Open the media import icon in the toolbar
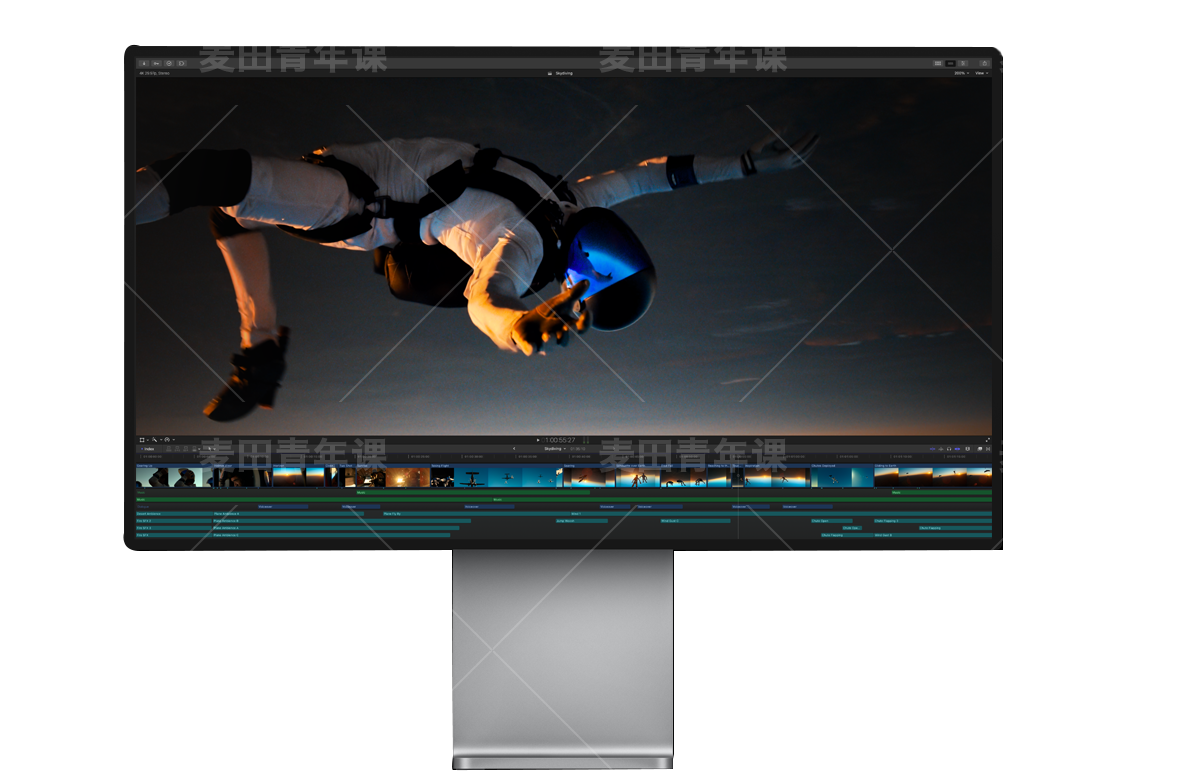The width and height of the screenshot is (1186, 784). tap(144, 64)
